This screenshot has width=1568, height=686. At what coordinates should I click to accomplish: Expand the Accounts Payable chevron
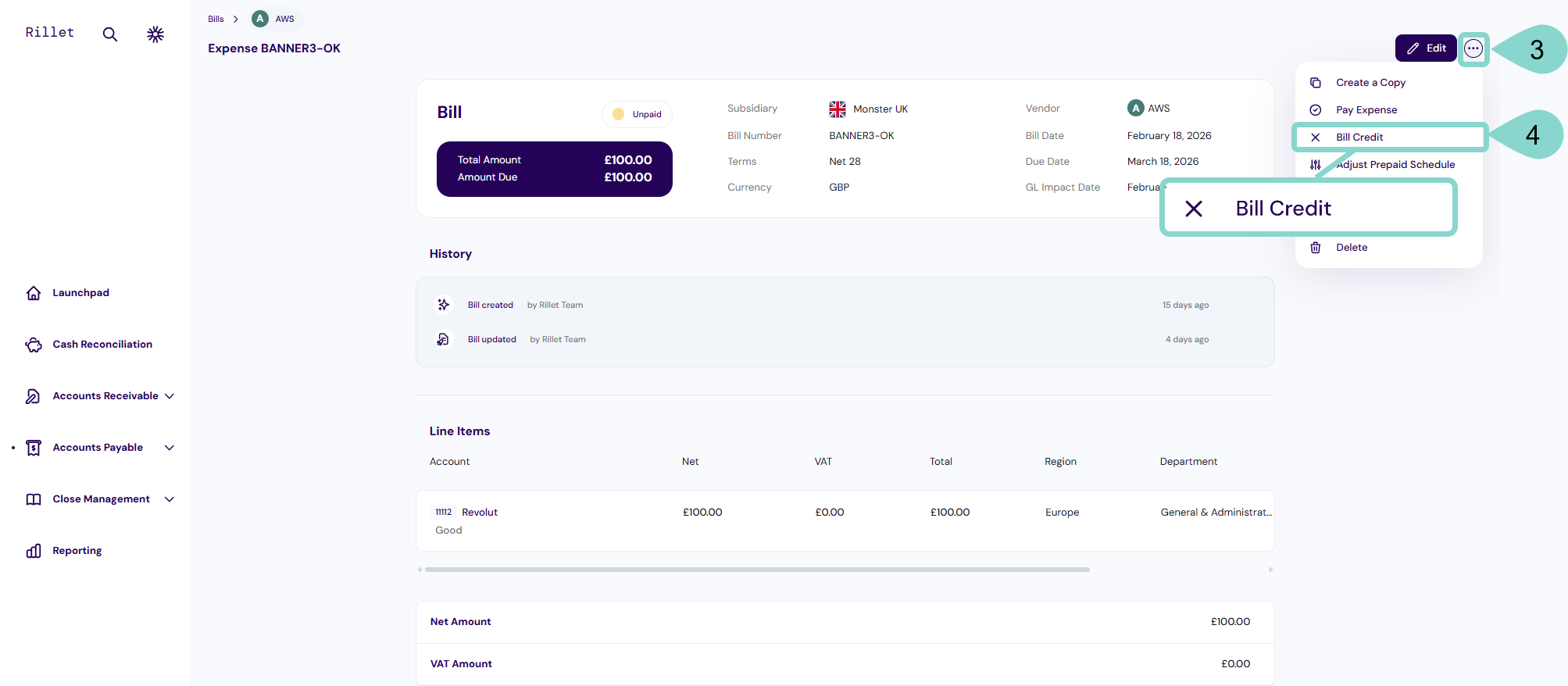[x=170, y=448]
